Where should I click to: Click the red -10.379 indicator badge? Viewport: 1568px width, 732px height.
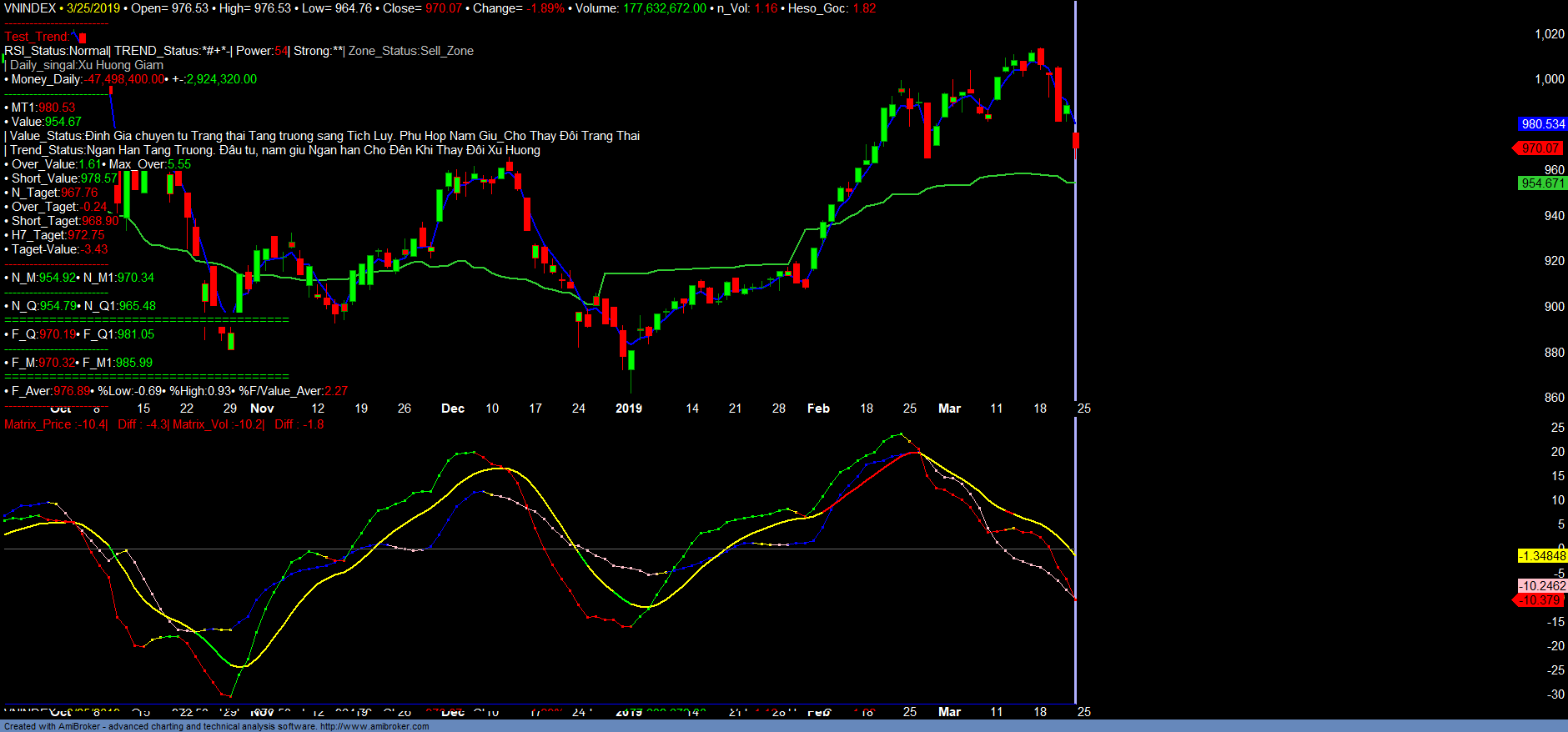(1540, 600)
